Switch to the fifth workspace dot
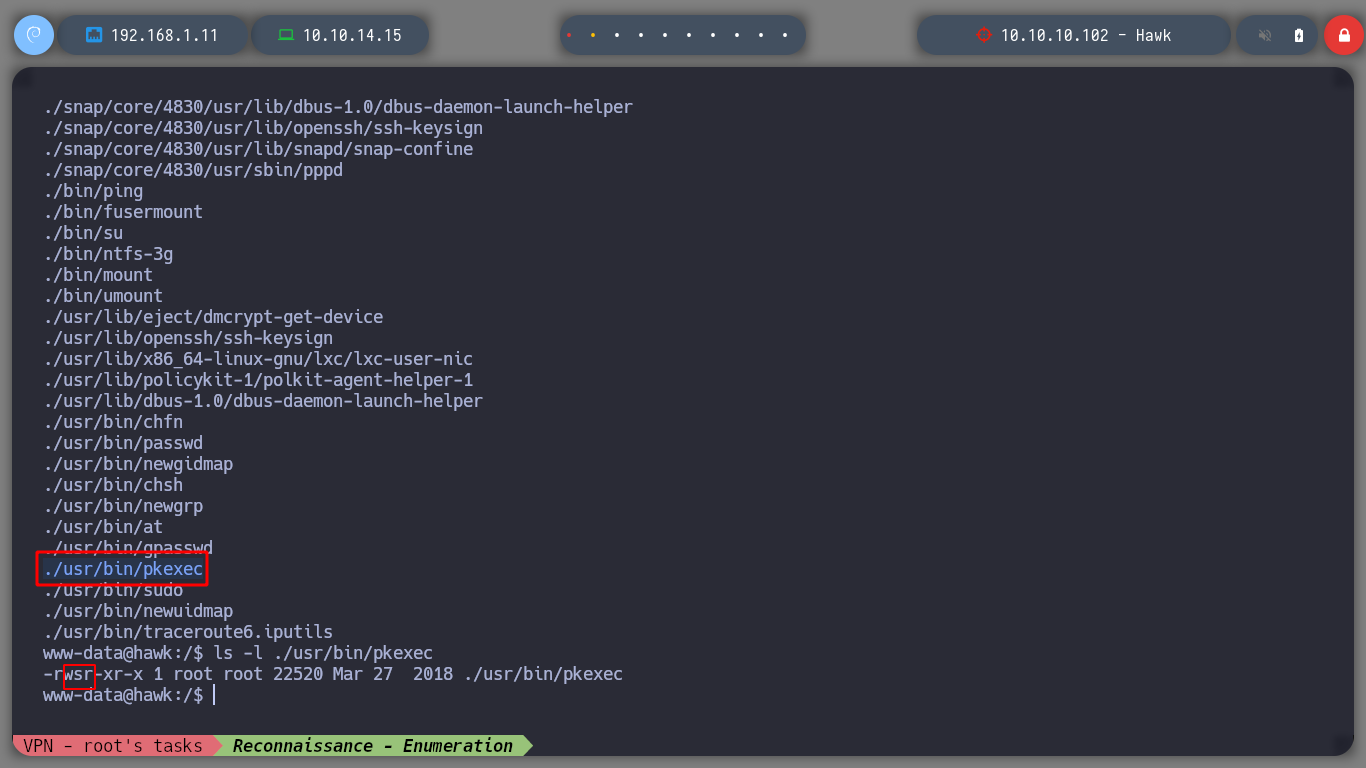 tap(665, 35)
